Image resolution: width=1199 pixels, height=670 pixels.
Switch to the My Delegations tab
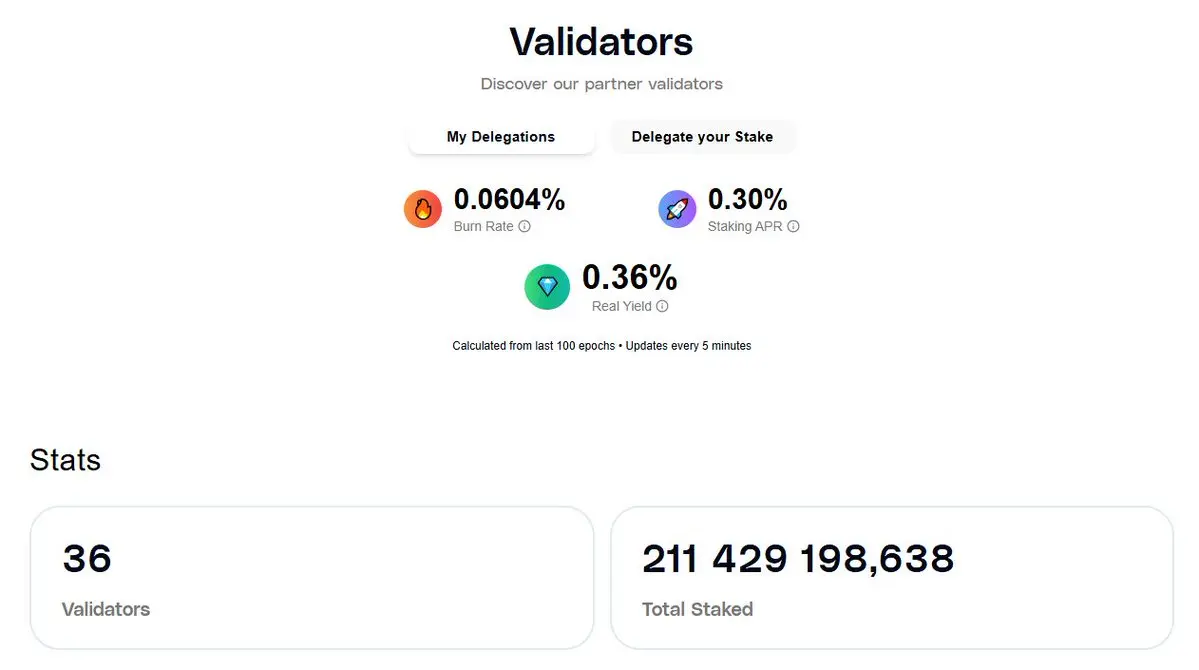(x=501, y=137)
